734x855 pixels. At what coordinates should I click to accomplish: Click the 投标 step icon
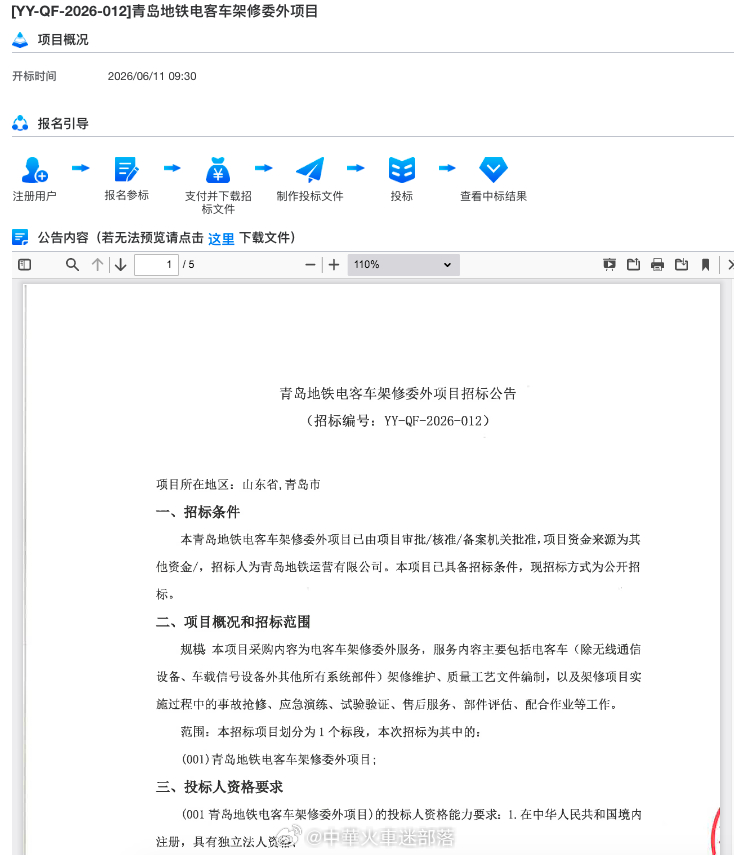pyautogui.click(x=402, y=170)
